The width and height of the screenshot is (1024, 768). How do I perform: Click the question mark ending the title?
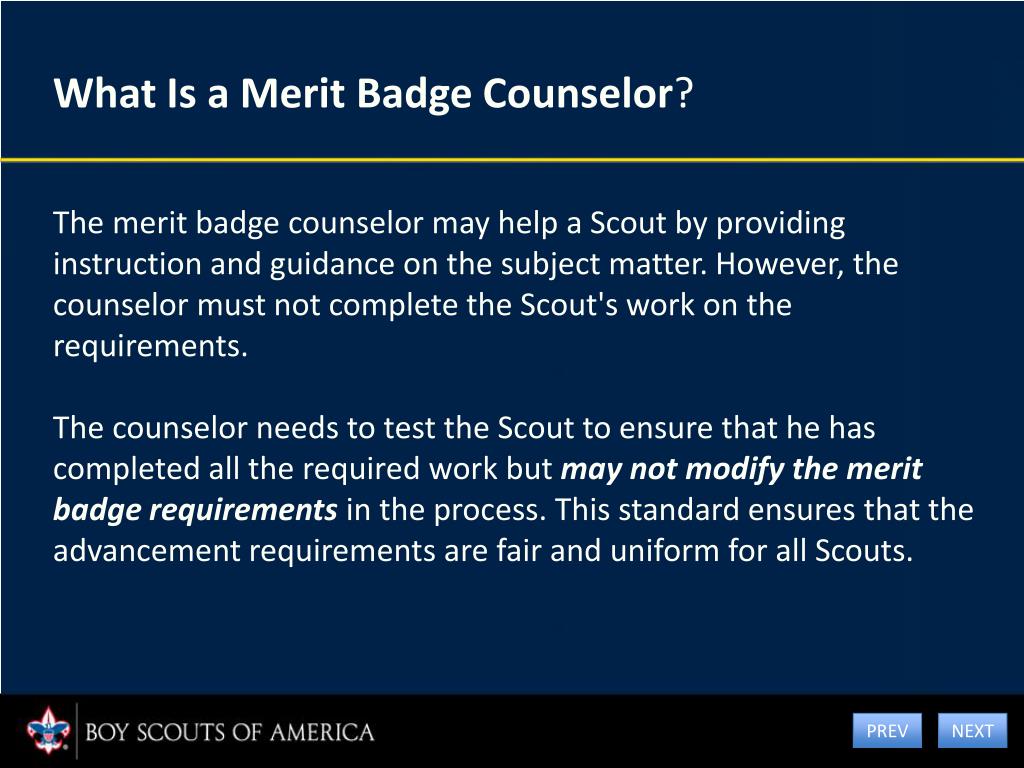tap(683, 93)
